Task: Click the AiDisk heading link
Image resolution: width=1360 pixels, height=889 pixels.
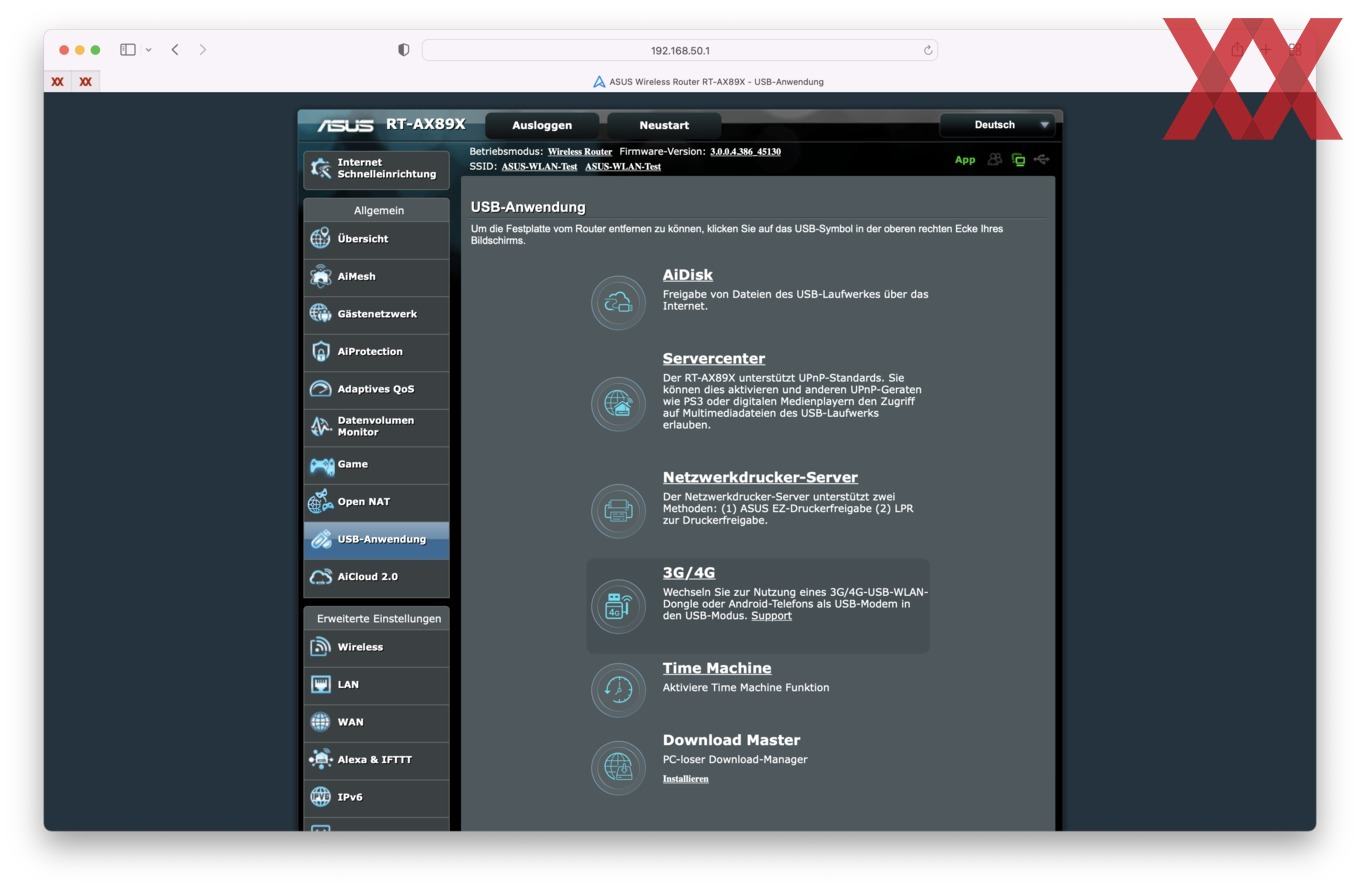Action: coord(688,275)
